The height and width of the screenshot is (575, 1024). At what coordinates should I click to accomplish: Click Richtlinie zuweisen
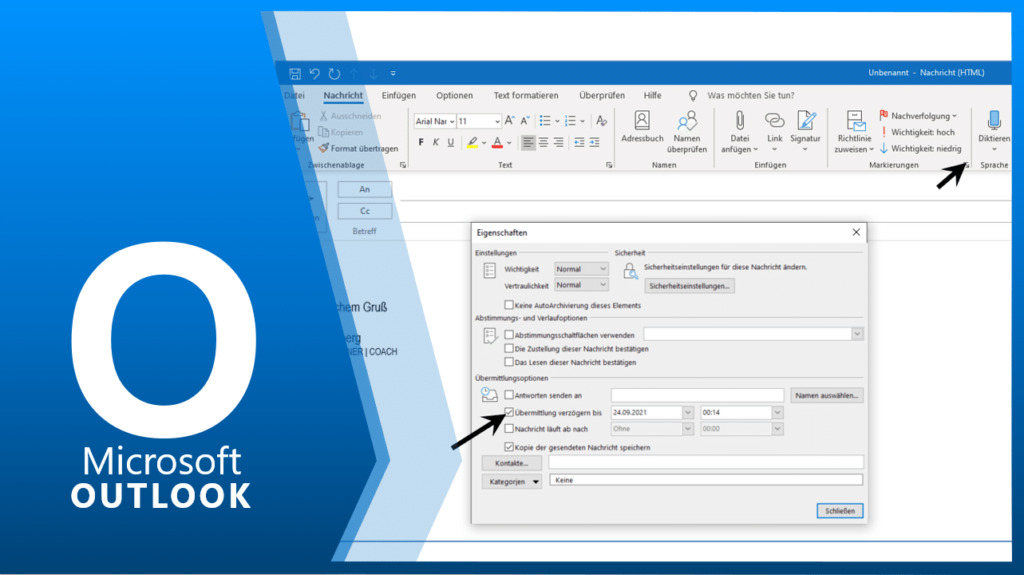point(854,132)
